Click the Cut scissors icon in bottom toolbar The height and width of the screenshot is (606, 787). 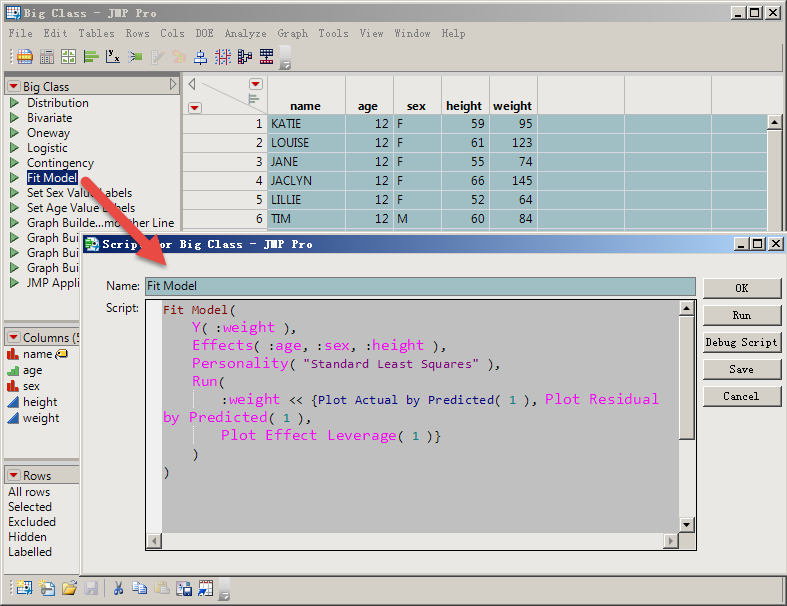point(118,589)
